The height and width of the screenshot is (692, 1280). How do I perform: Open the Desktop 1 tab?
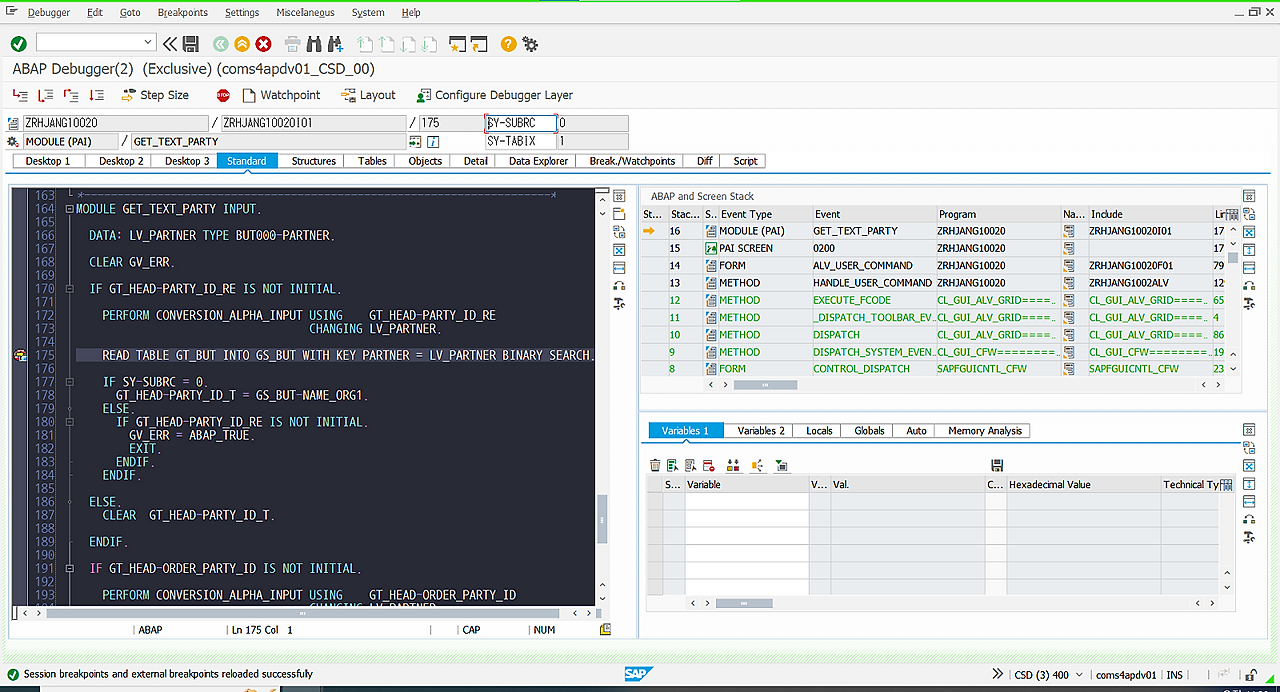click(x=48, y=161)
